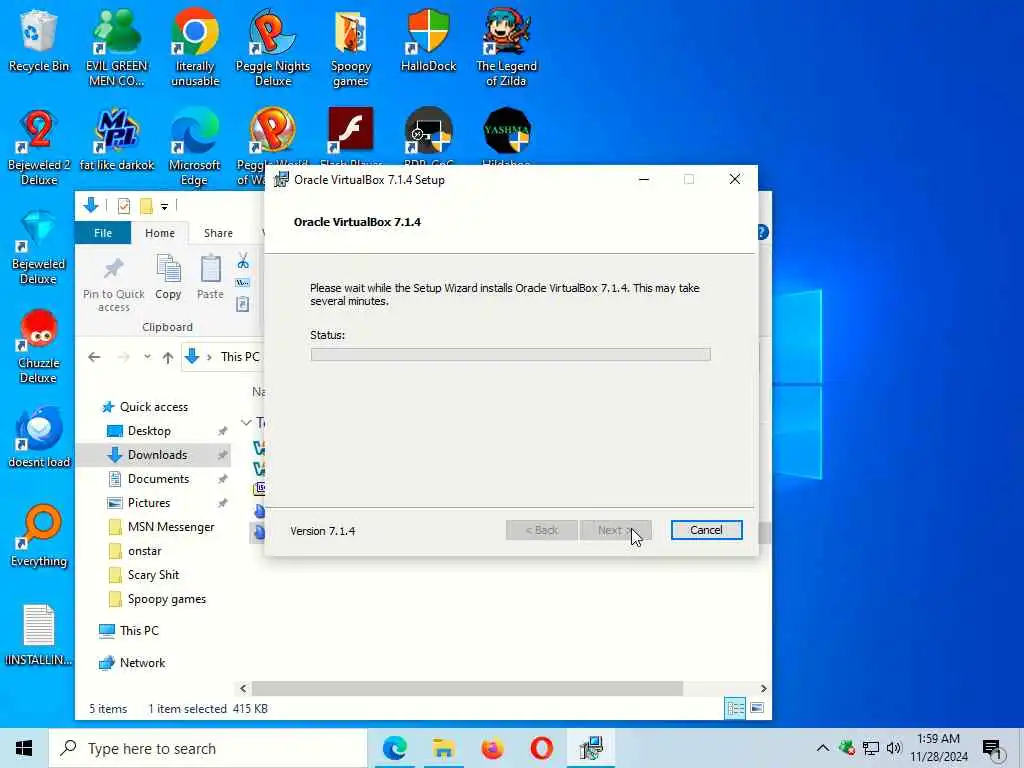Select This PC in navigation pane

point(129,631)
